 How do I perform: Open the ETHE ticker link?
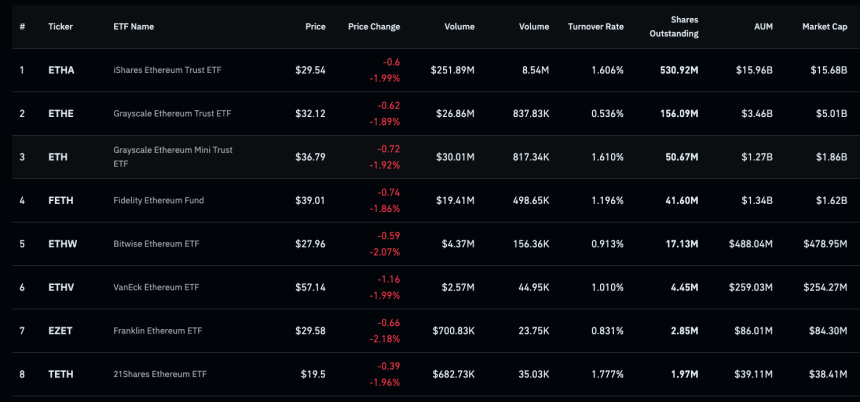coord(61,114)
